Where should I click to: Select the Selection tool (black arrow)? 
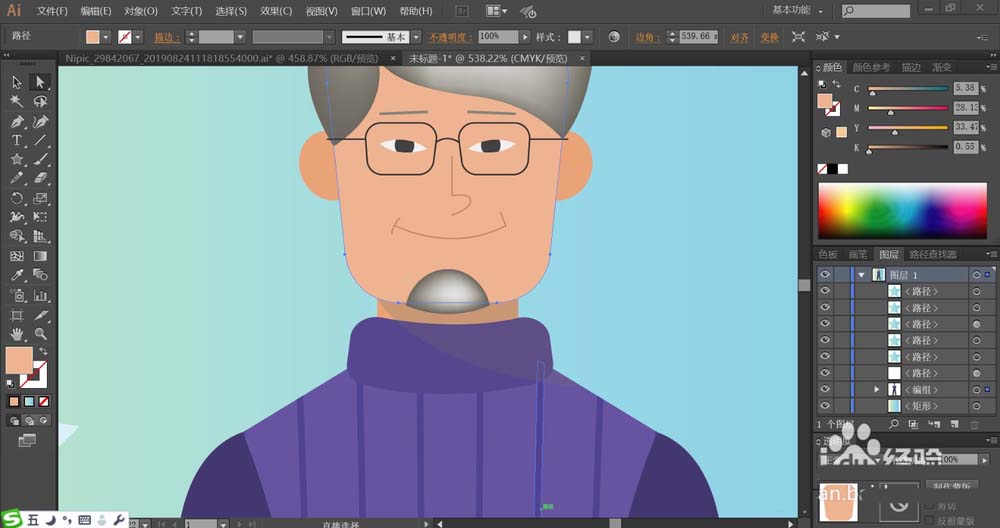17,82
